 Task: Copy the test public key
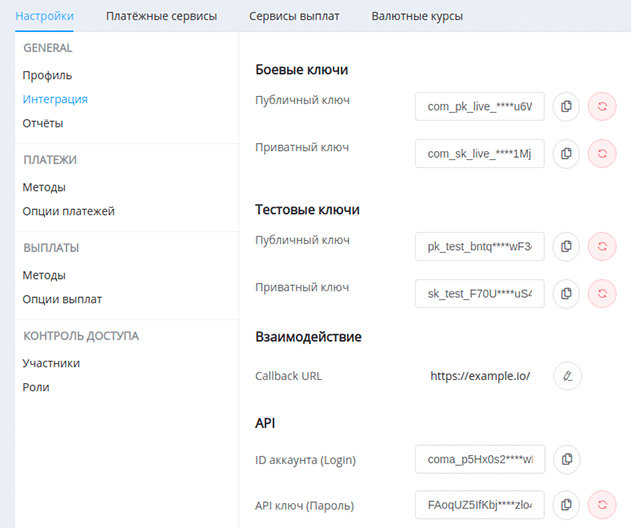566,246
